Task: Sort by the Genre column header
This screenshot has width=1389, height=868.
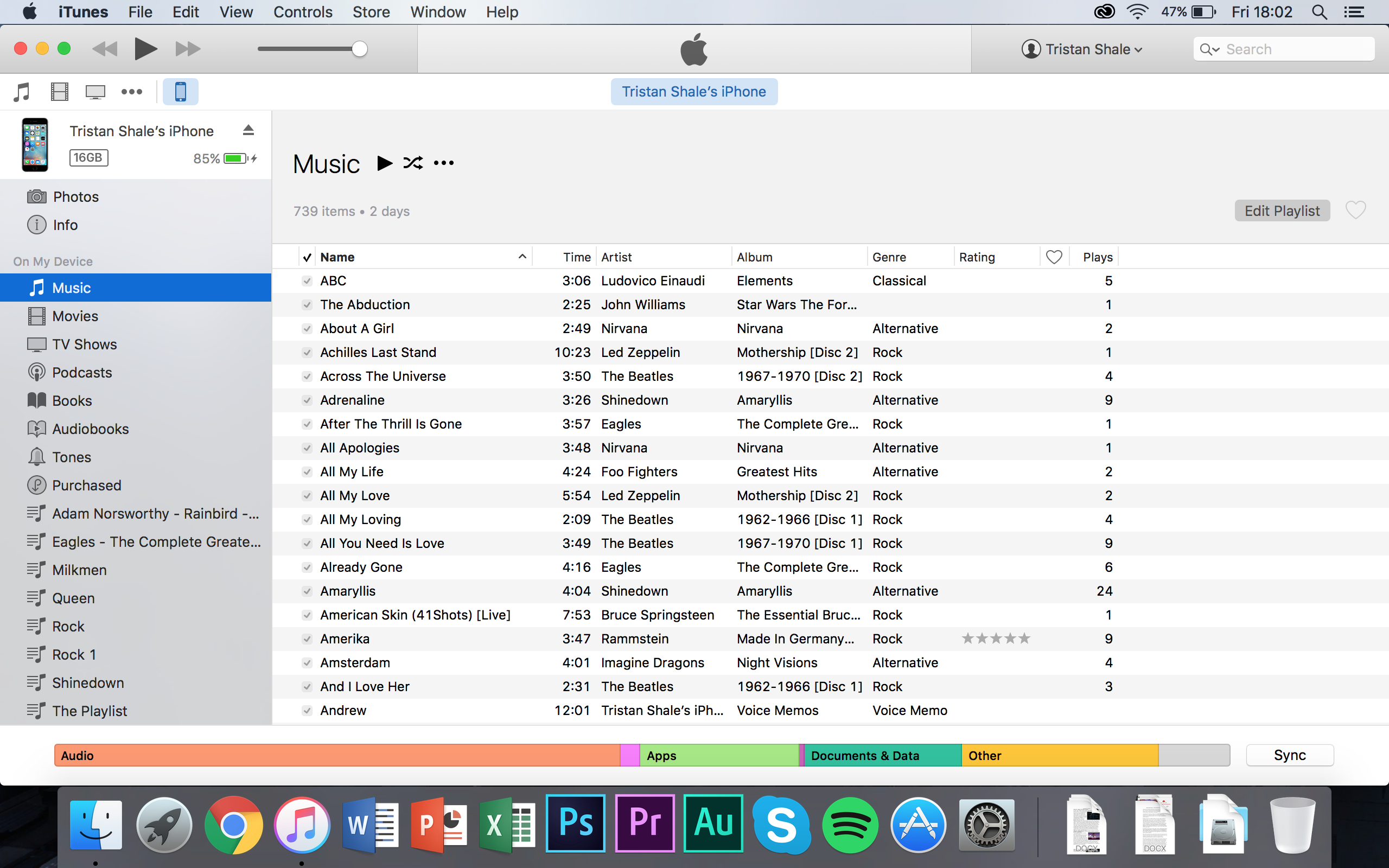Action: [911, 257]
